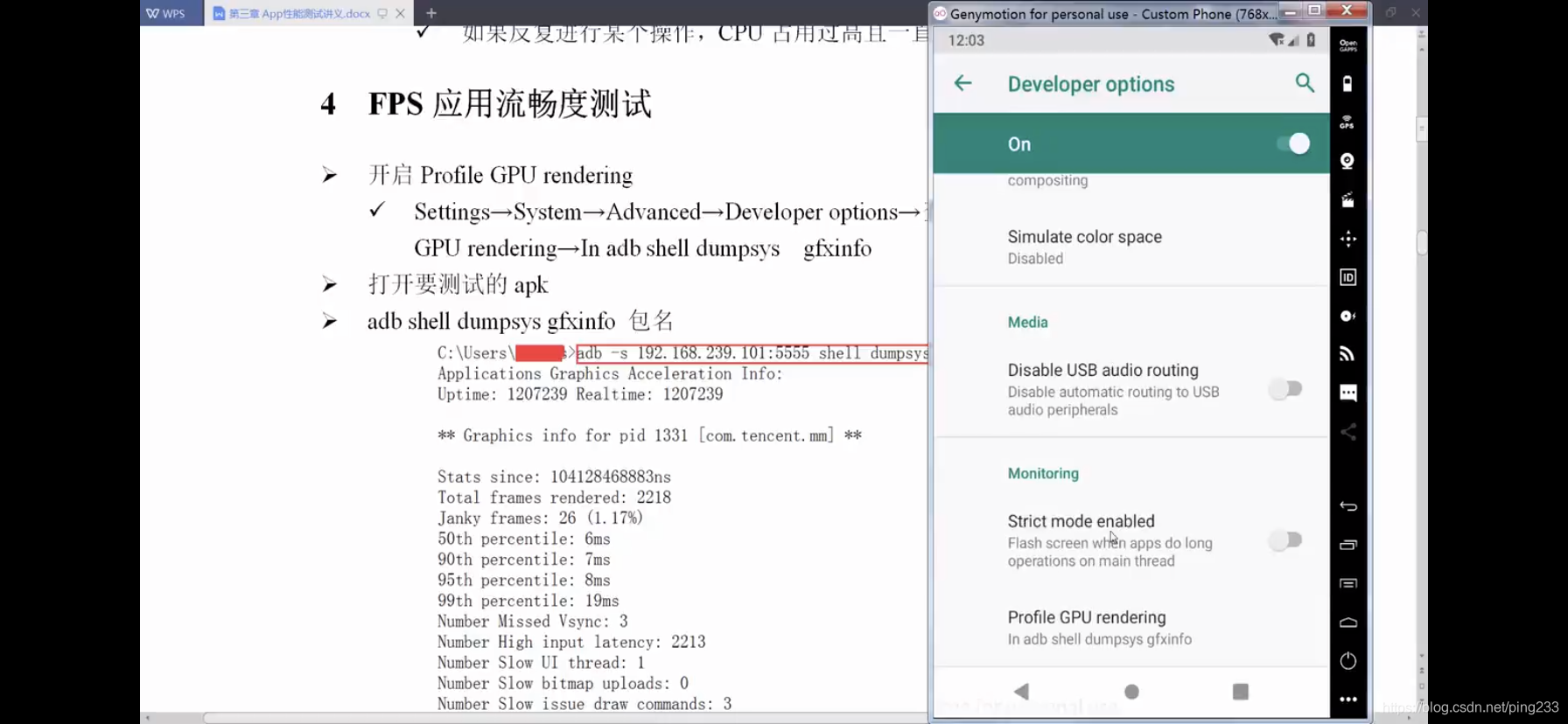Click the 'Stats since: 104128468883ns' line

point(554,477)
